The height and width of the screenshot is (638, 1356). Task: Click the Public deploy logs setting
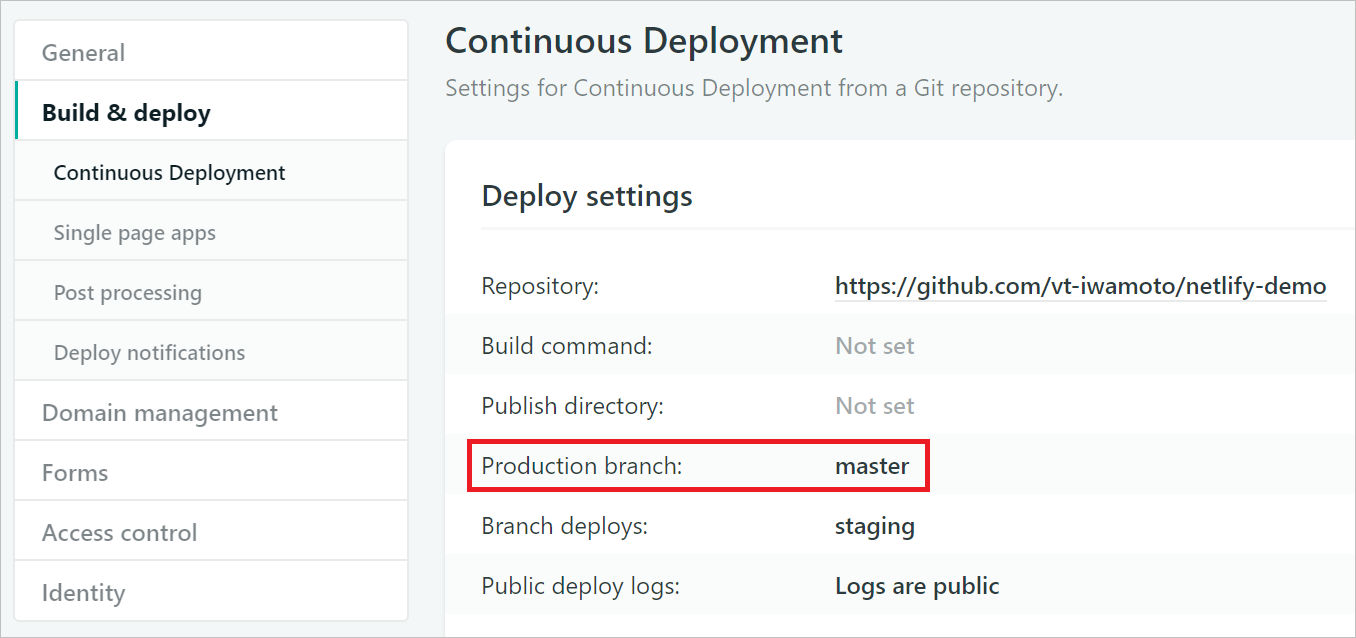point(916,585)
